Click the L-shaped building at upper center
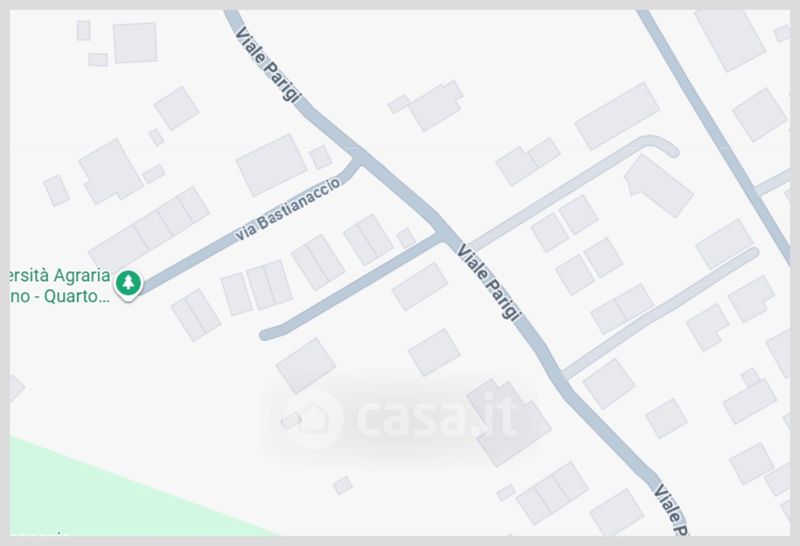Viewport: 800px width, 546px height. [x=428, y=106]
